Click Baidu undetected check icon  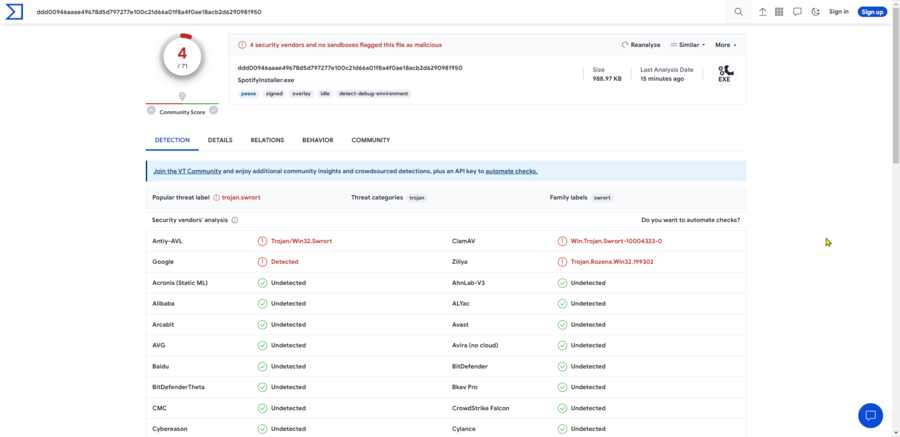click(262, 366)
